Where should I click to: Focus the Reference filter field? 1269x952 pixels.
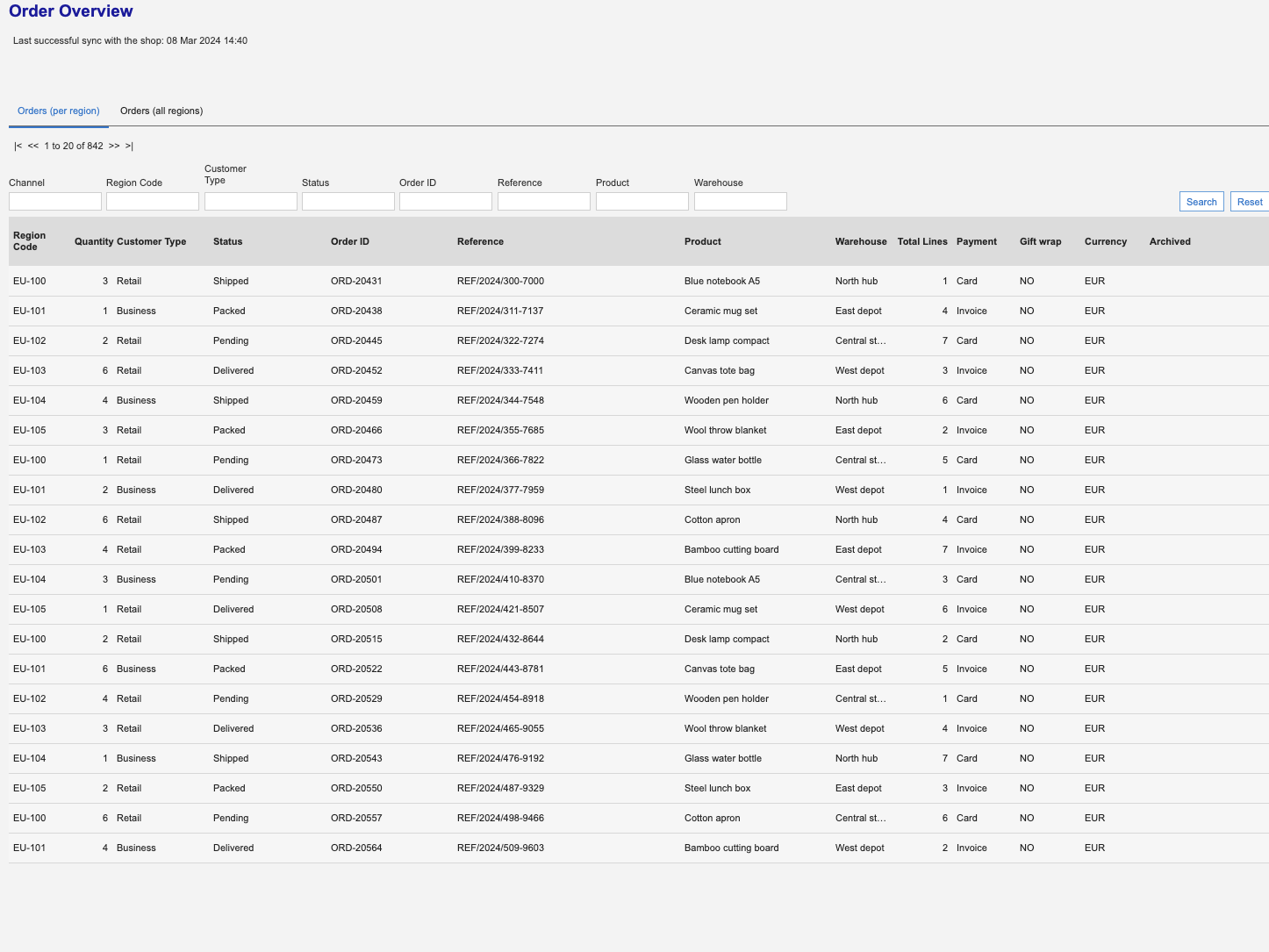544,201
